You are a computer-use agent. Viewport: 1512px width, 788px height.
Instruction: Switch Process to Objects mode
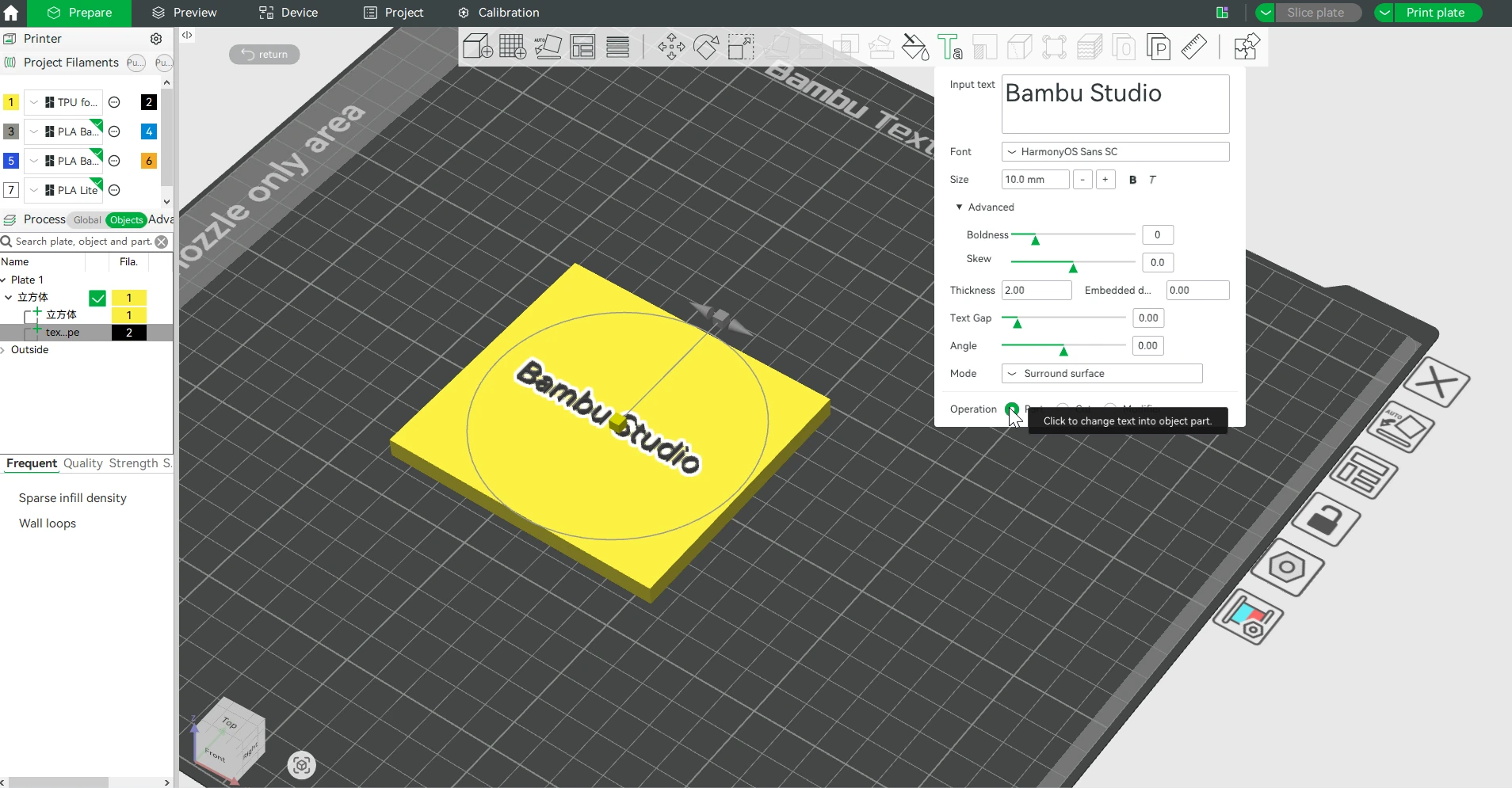pos(126,220)
